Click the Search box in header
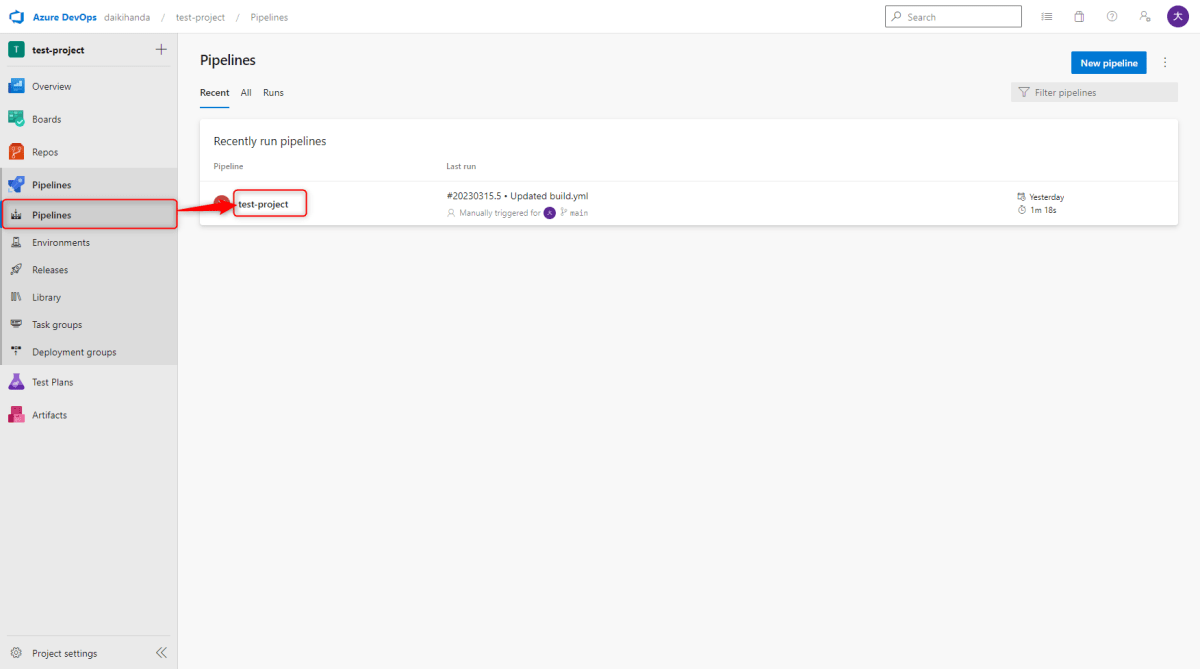The width and height of the screenshot is (1200, 669). (953, 17)
